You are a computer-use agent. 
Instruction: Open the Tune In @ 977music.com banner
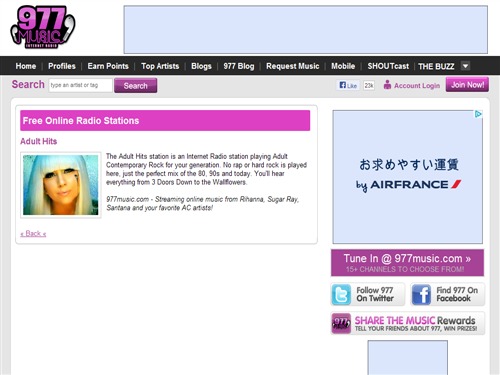click(x=407, y=263)
